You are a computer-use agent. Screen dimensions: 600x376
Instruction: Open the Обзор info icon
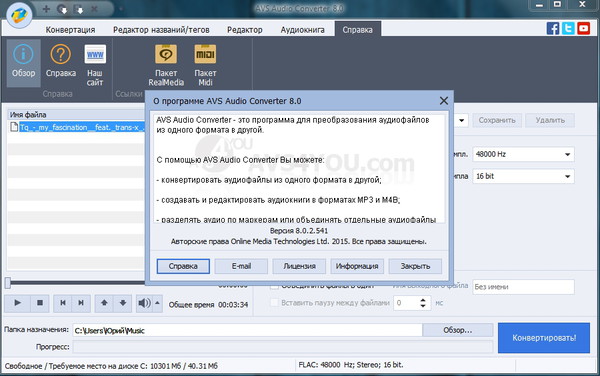pos(23,62)
